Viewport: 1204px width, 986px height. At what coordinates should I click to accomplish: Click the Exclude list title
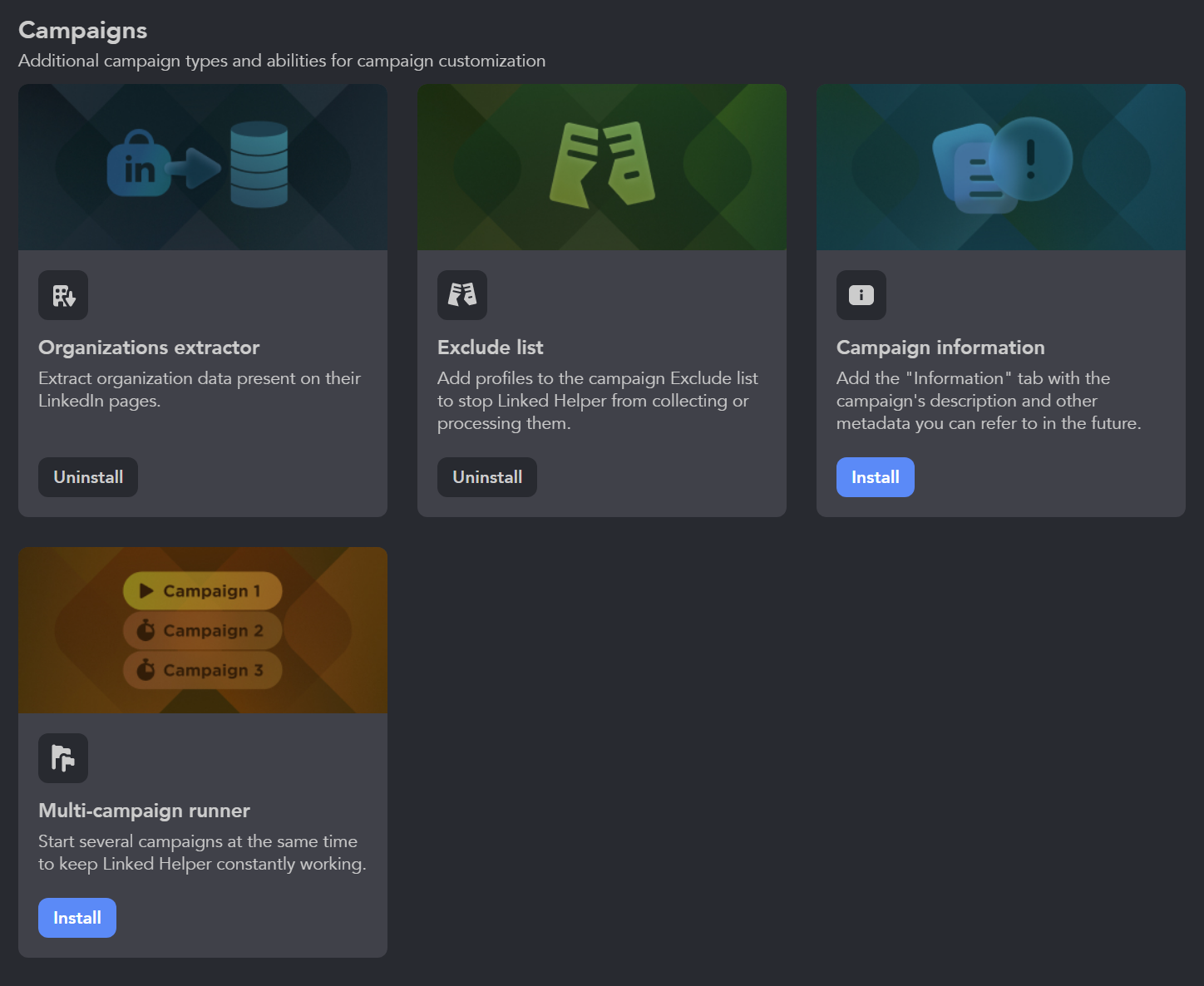pyautogui.click(x=490, y=348)
